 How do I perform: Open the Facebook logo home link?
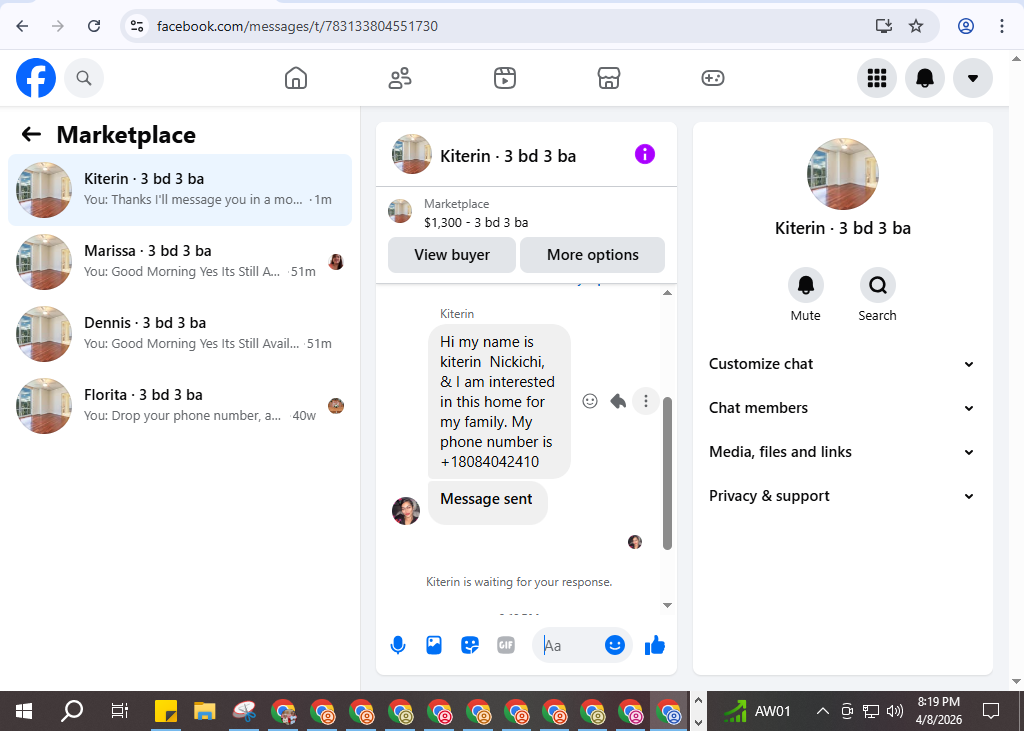[36, 78]
